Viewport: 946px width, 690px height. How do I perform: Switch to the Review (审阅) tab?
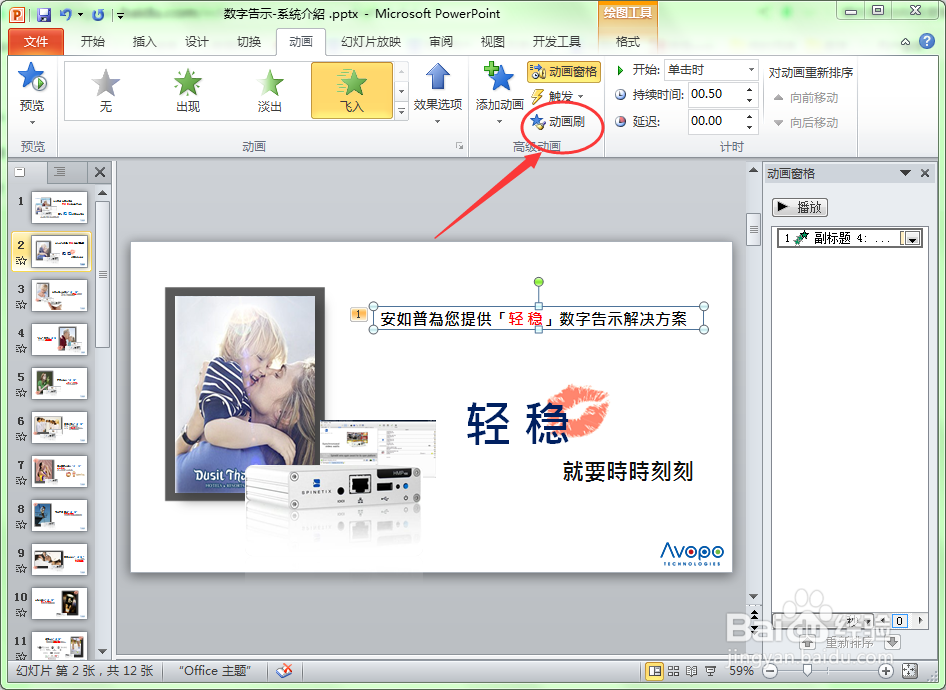click(441, 42)
